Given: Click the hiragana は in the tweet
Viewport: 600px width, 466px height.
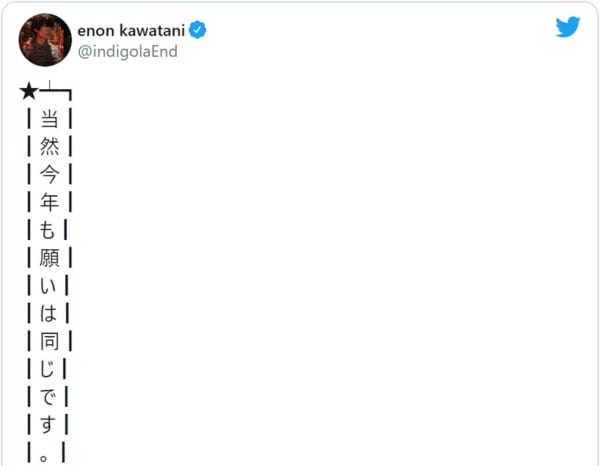Looking at the screenshot, I should coord(48,314).
